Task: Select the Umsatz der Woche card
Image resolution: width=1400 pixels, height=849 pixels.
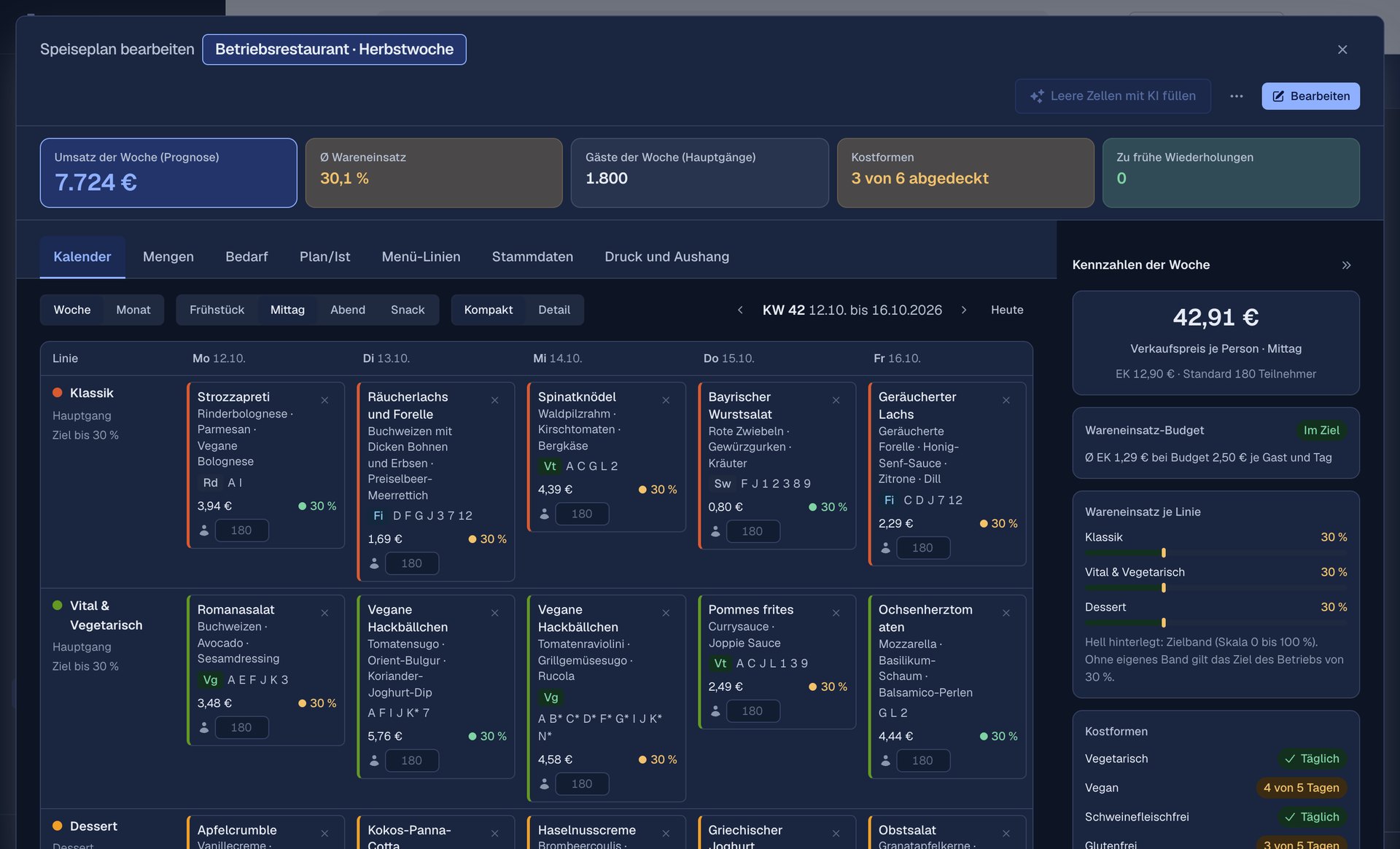Action: [168, 173]
